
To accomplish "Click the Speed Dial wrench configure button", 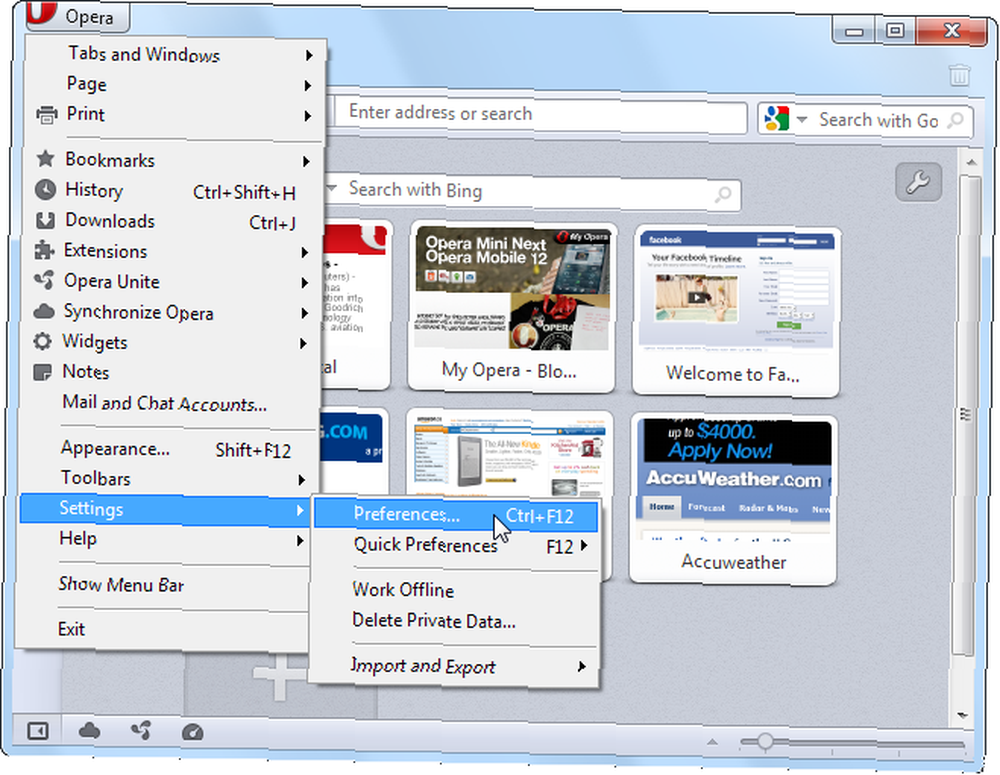I will (x=918, y=182).
